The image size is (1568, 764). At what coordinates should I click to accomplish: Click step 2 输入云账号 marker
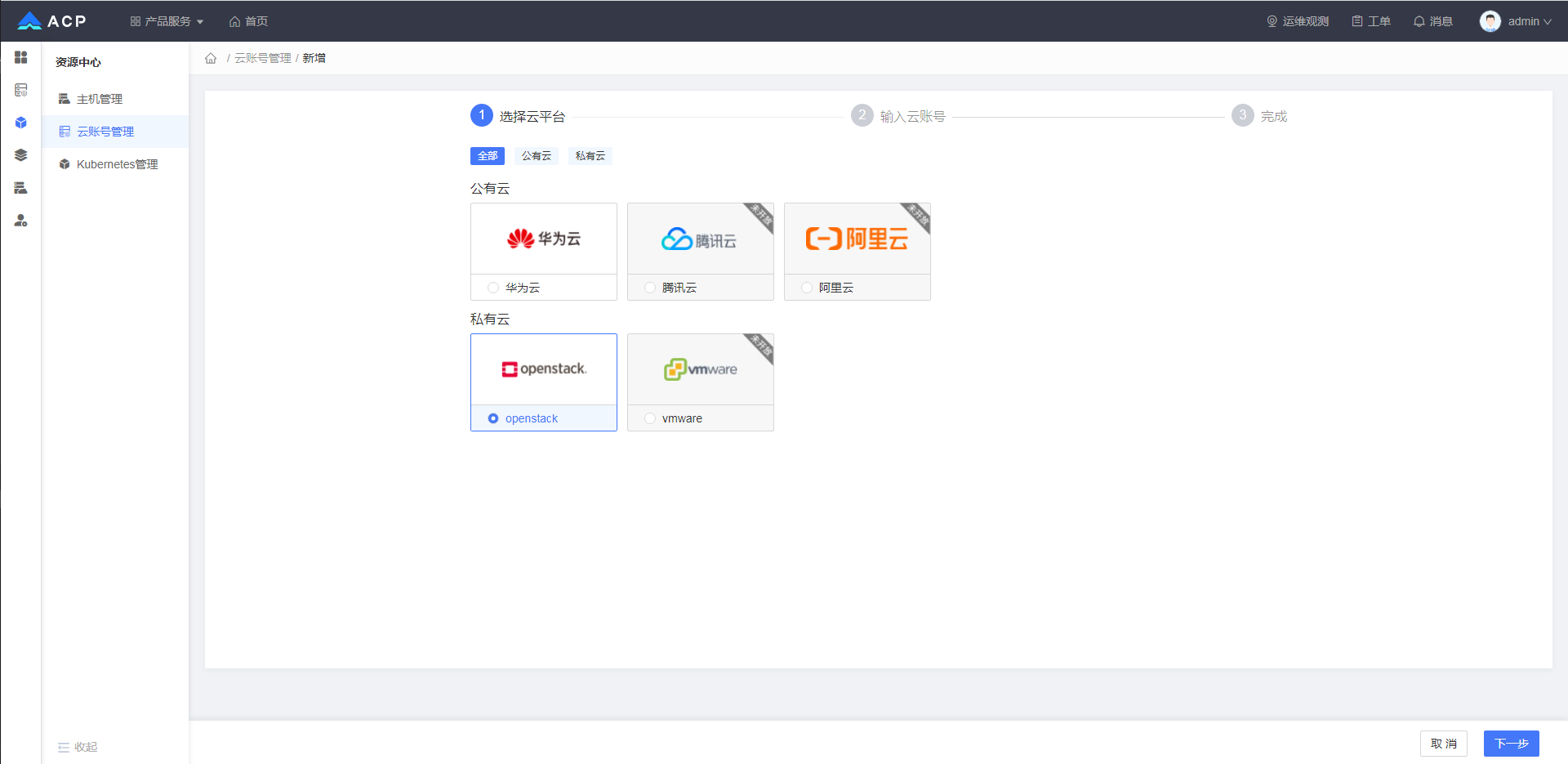862,115
